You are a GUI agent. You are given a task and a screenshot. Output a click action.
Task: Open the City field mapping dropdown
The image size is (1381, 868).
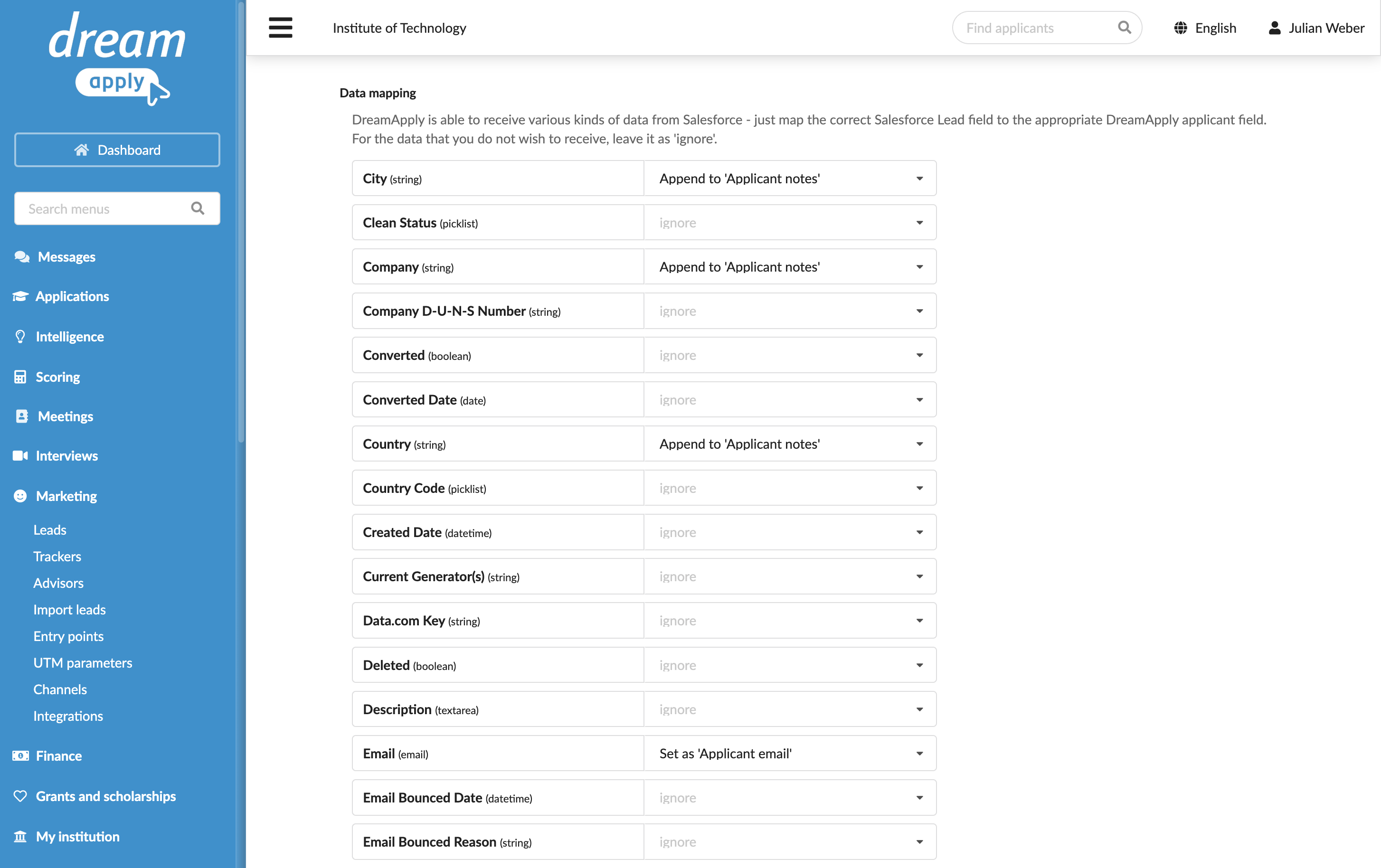click(790, 179)
